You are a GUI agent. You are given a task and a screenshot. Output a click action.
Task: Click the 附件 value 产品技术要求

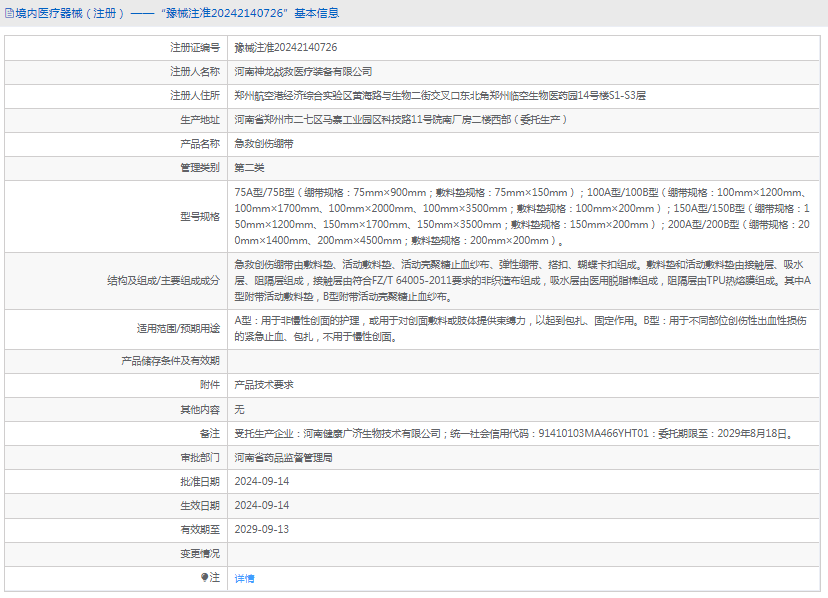click(264, 385)
